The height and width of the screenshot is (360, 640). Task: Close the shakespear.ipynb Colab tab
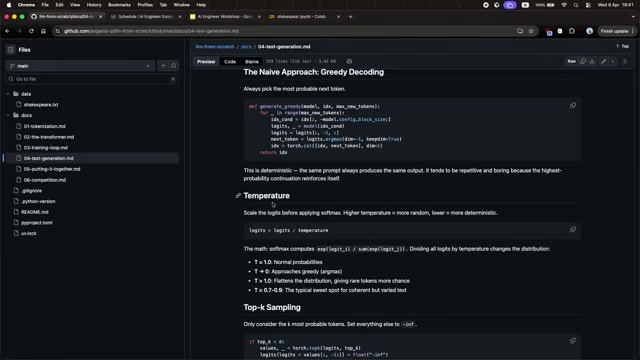tap(338, 17)
